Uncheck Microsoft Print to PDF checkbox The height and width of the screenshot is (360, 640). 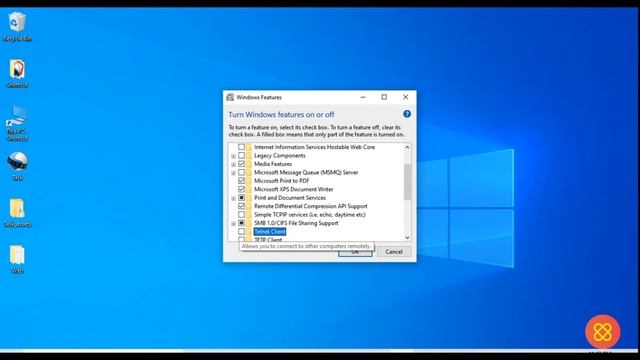(x=242, y=181)
